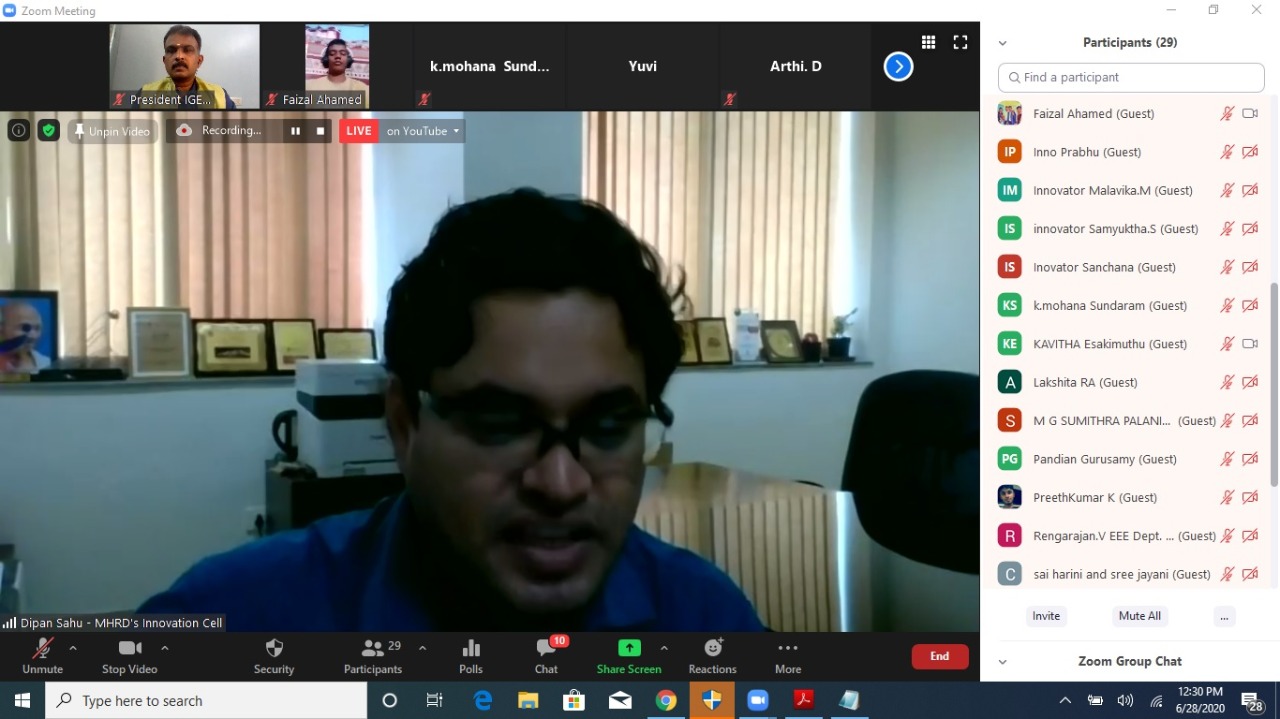Viewport: 1280px width, 719px height.
Task: Click the green encryption shield icon
Action: (49, 130)
